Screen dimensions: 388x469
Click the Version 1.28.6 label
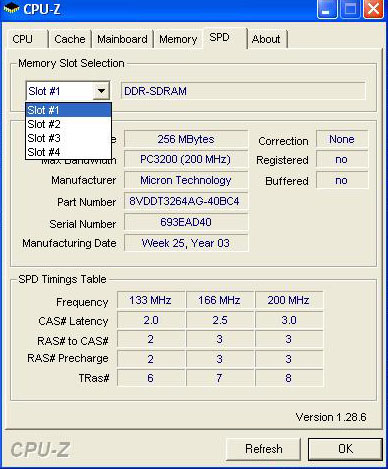[331, 417]
